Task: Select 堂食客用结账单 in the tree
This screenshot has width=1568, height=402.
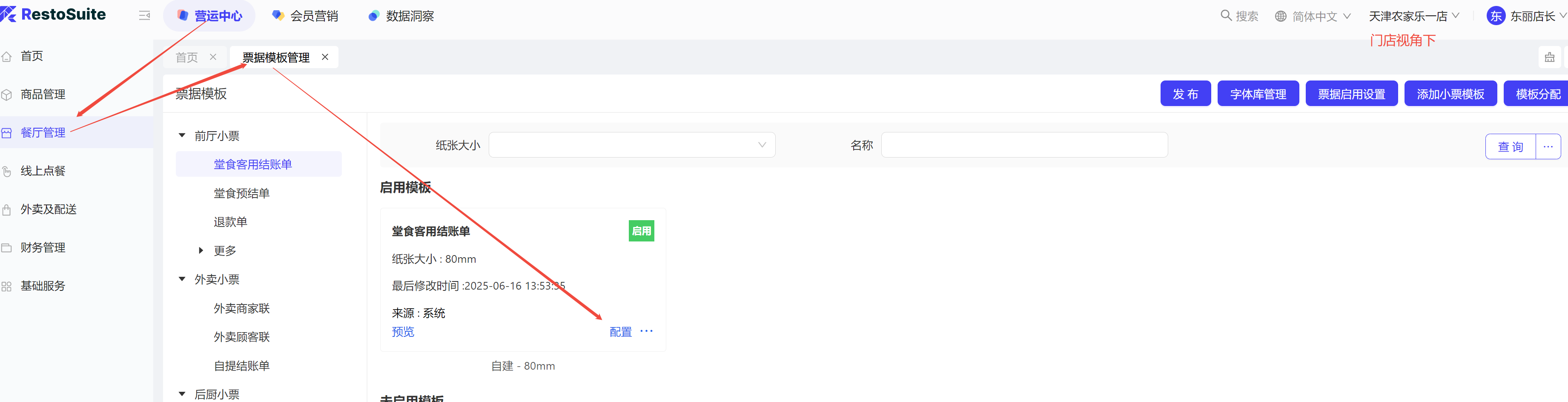Action: [x=259, y=164]
